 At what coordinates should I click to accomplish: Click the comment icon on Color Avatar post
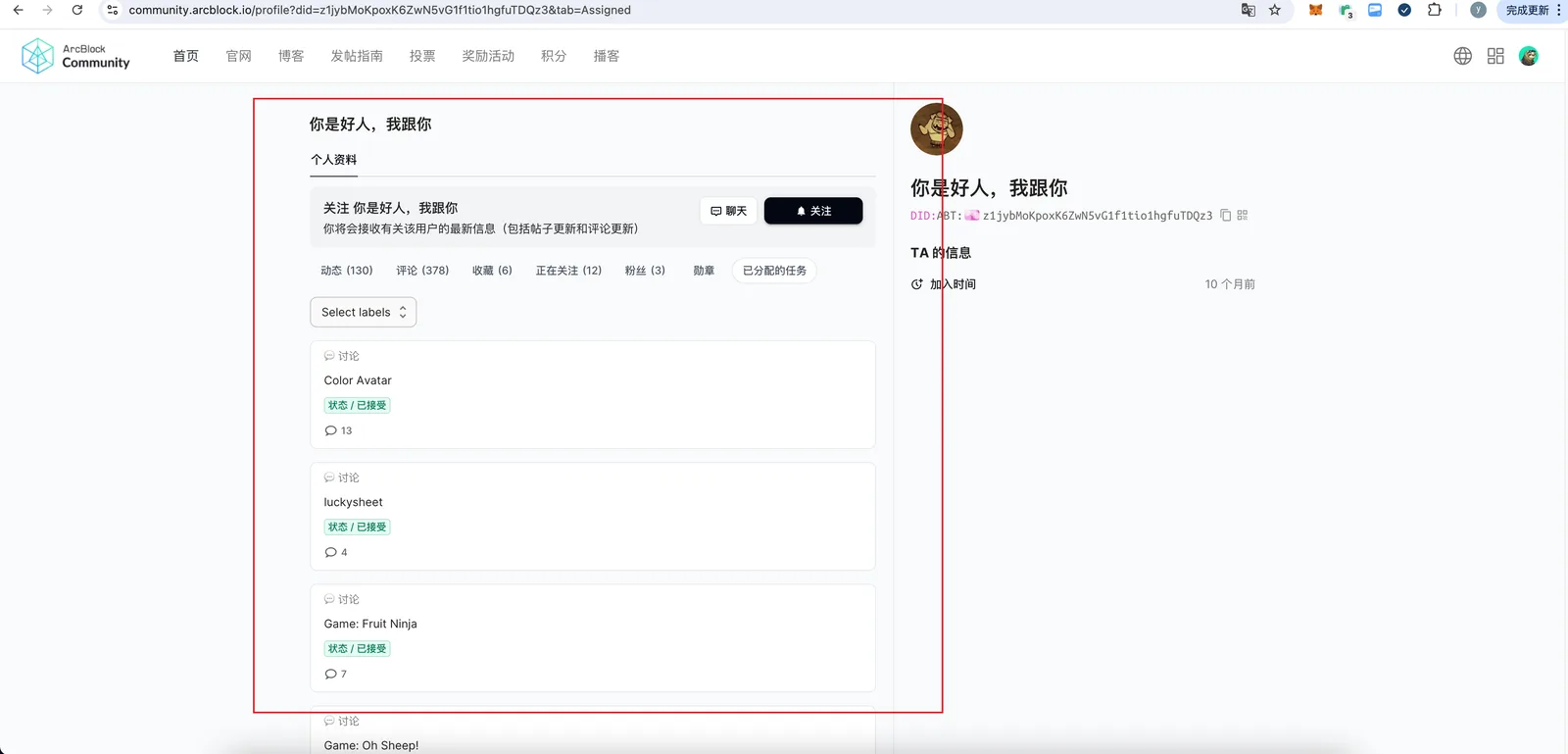coord(330,431)
